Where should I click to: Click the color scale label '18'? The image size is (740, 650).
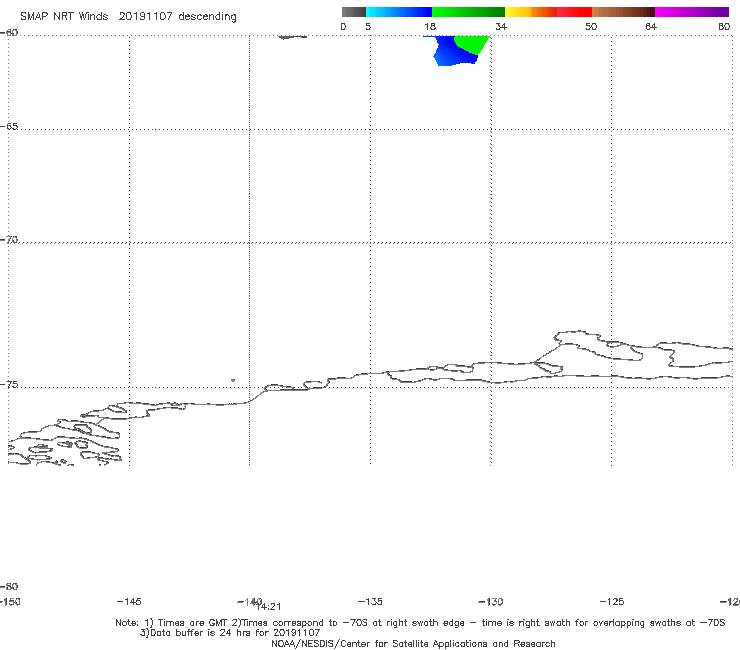(x=430, y=26)
